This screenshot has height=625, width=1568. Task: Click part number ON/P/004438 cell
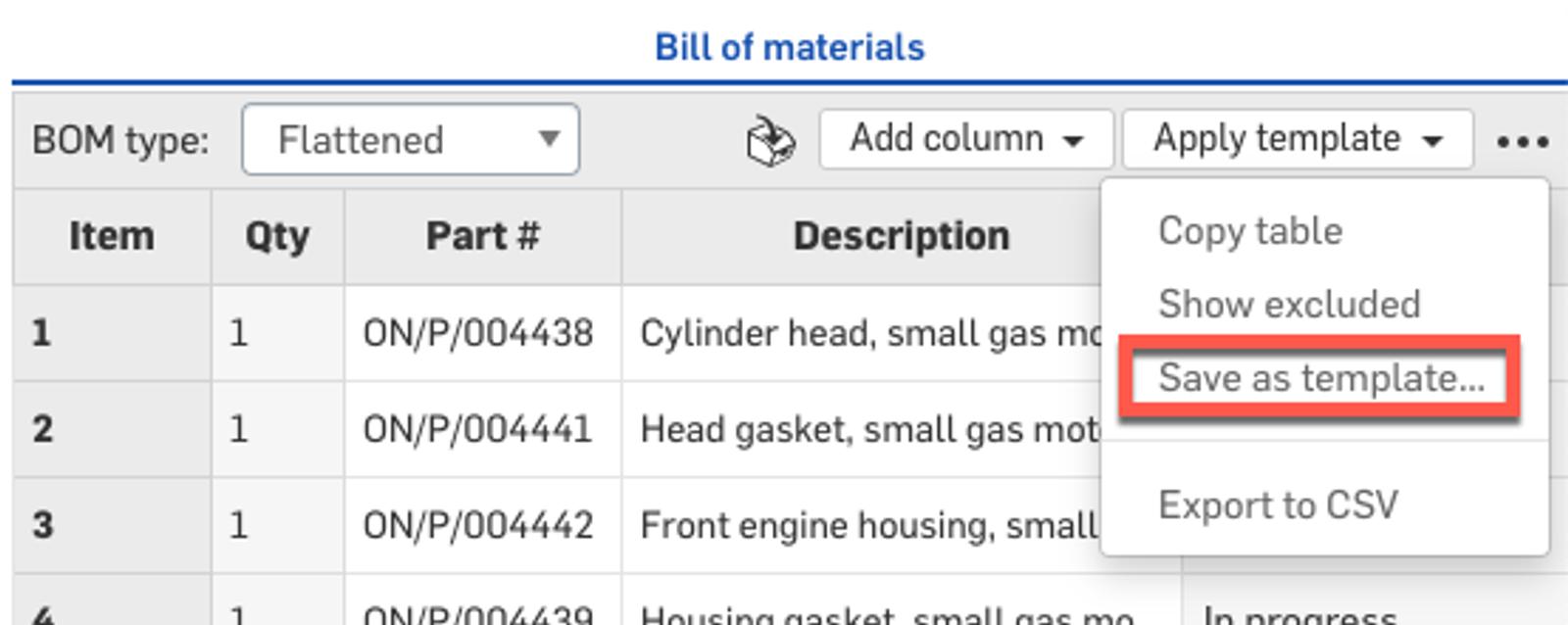pyautogui.click(x=478, y=333)
